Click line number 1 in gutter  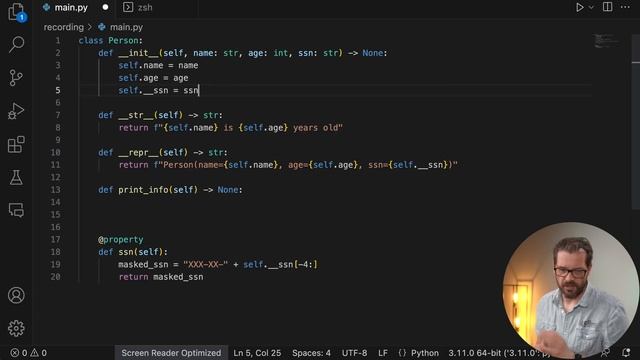(x=58, y=40)
